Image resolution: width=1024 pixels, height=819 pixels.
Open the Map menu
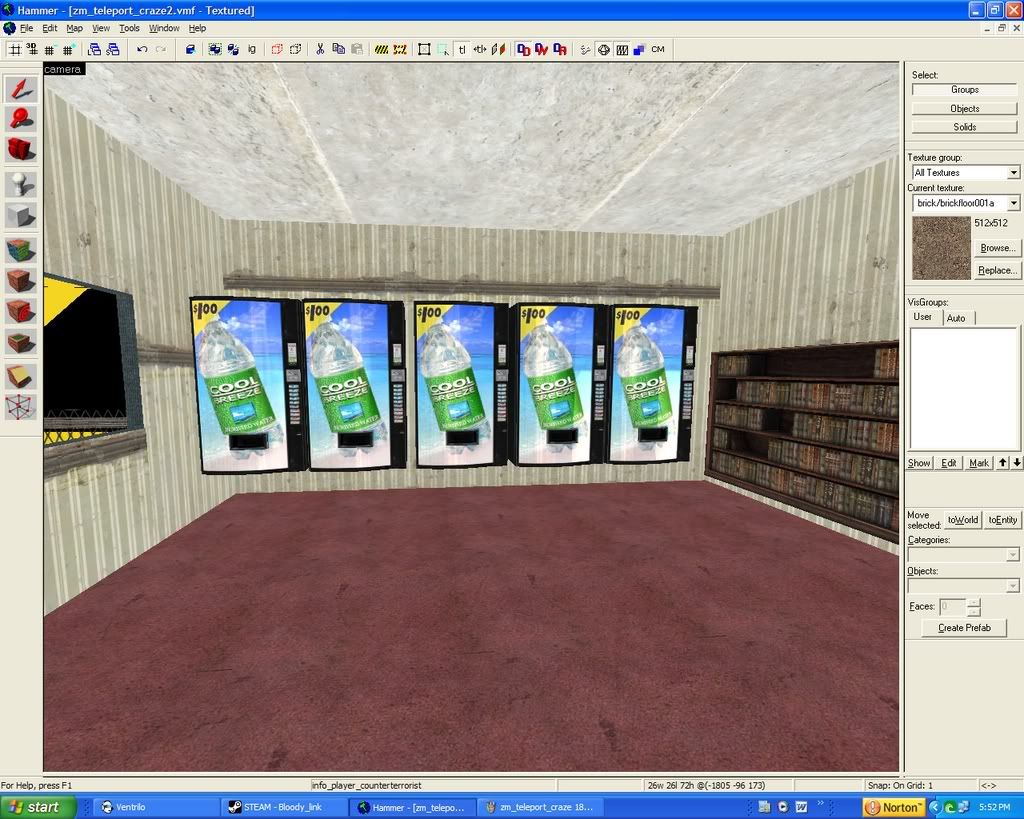pos(75,28)
